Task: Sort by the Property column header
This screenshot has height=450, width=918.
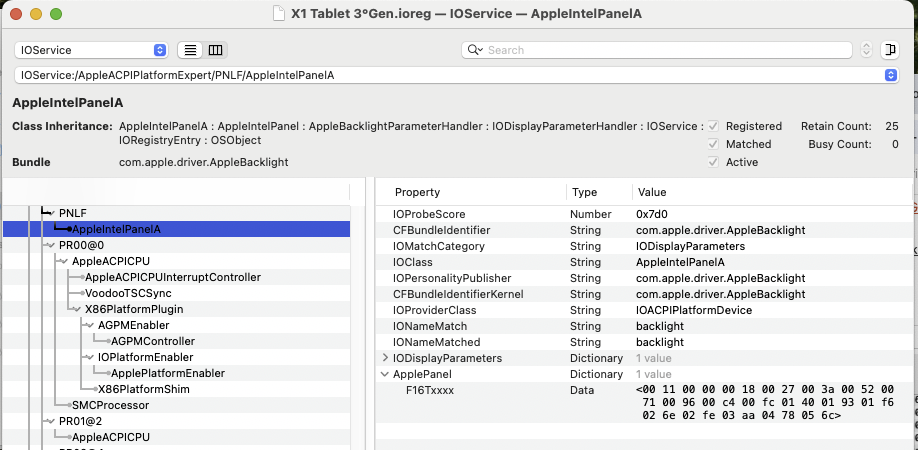Action: coord(417,193)
